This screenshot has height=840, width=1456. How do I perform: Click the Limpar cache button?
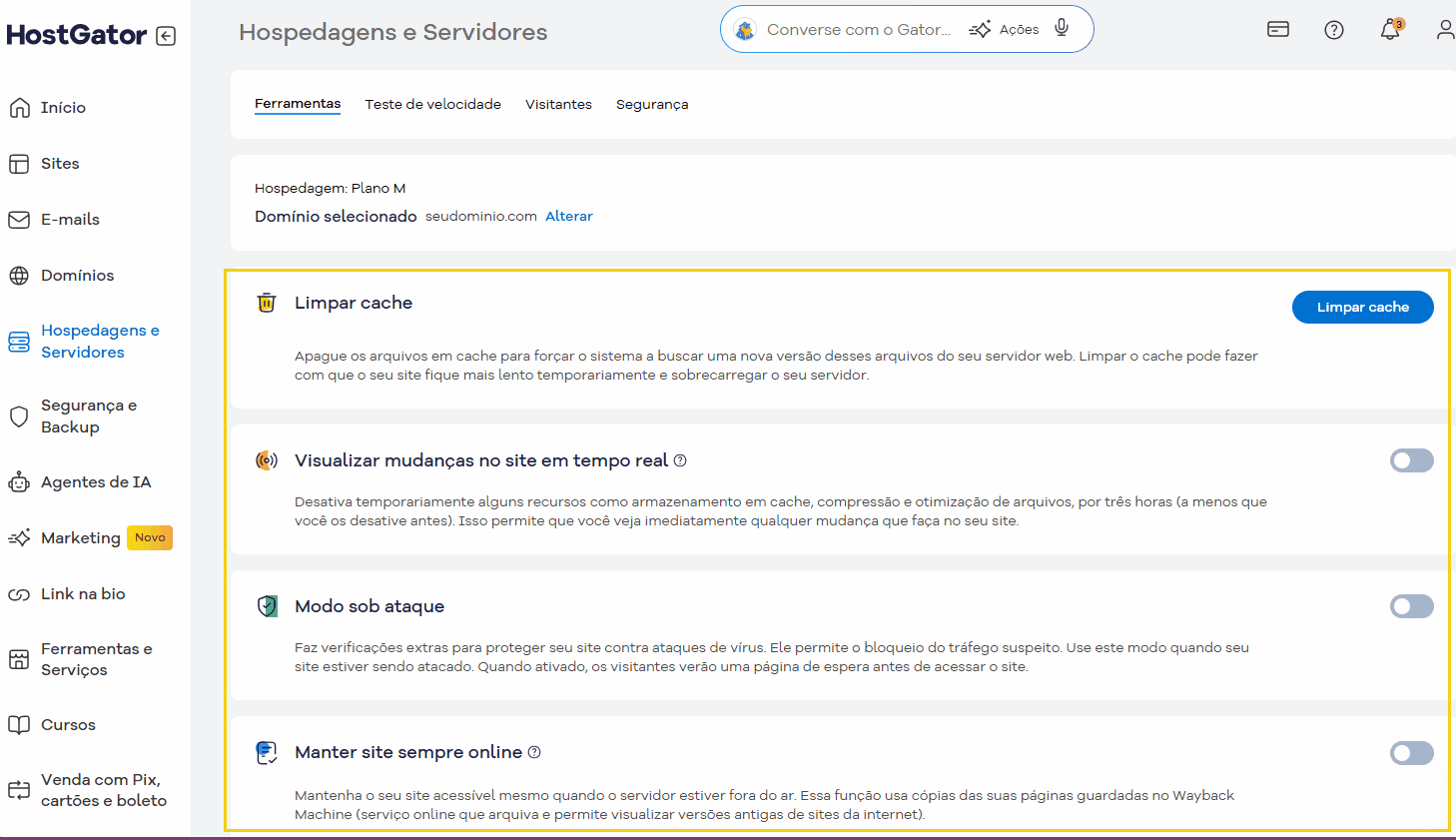1362,307
